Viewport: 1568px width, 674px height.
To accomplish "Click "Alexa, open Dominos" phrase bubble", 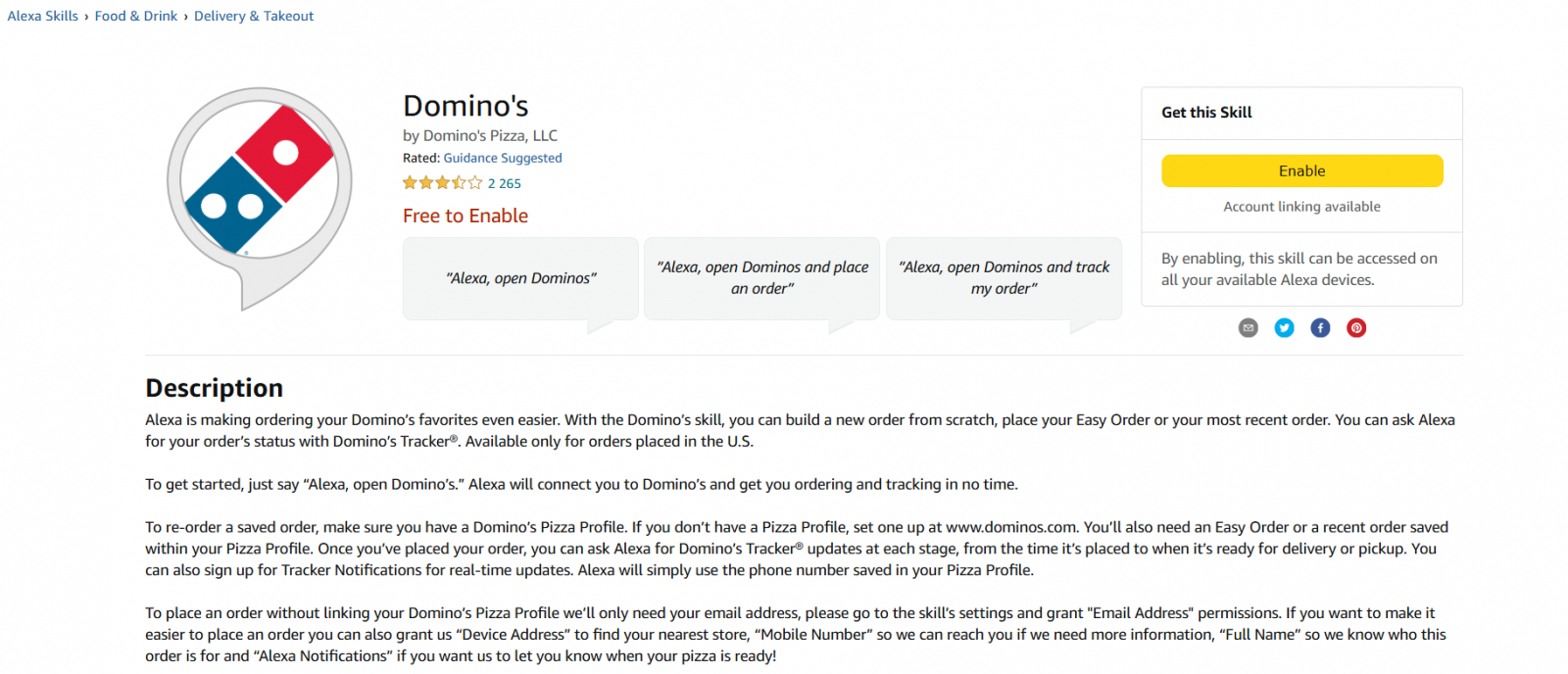I will tap(520, 278).
